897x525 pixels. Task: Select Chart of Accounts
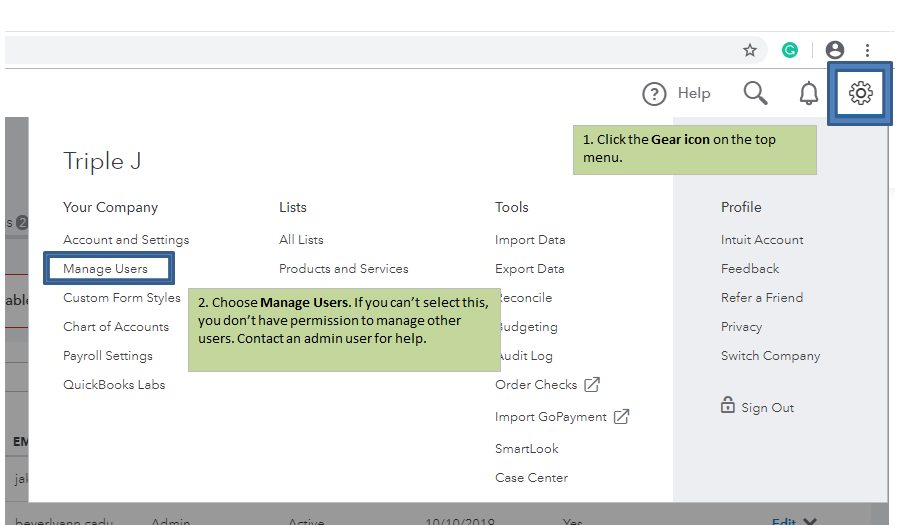pos(116,327)
